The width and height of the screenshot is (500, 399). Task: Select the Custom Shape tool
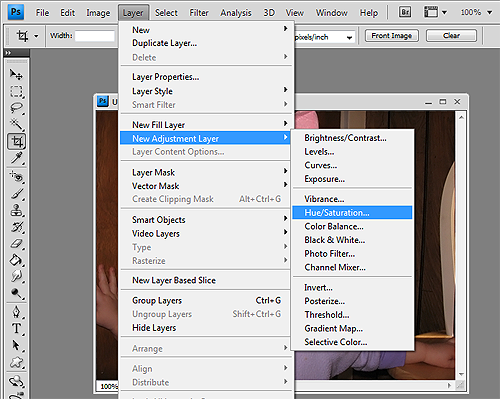[x=16, y=362]
